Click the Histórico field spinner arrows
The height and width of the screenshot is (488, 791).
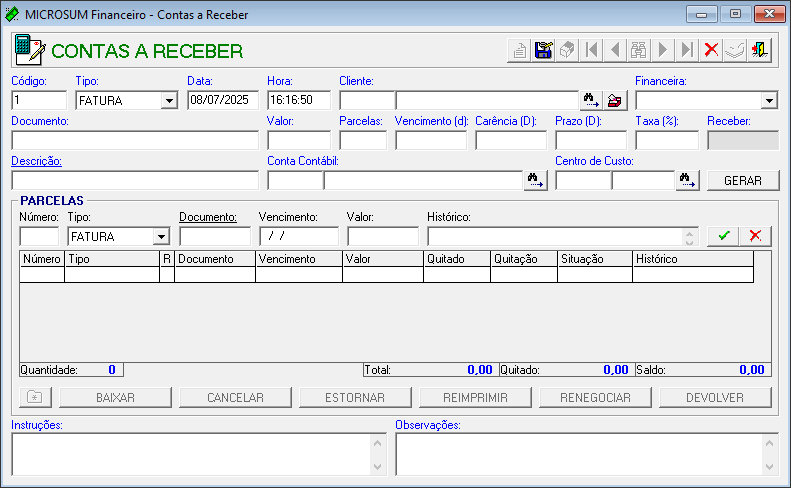690,236
